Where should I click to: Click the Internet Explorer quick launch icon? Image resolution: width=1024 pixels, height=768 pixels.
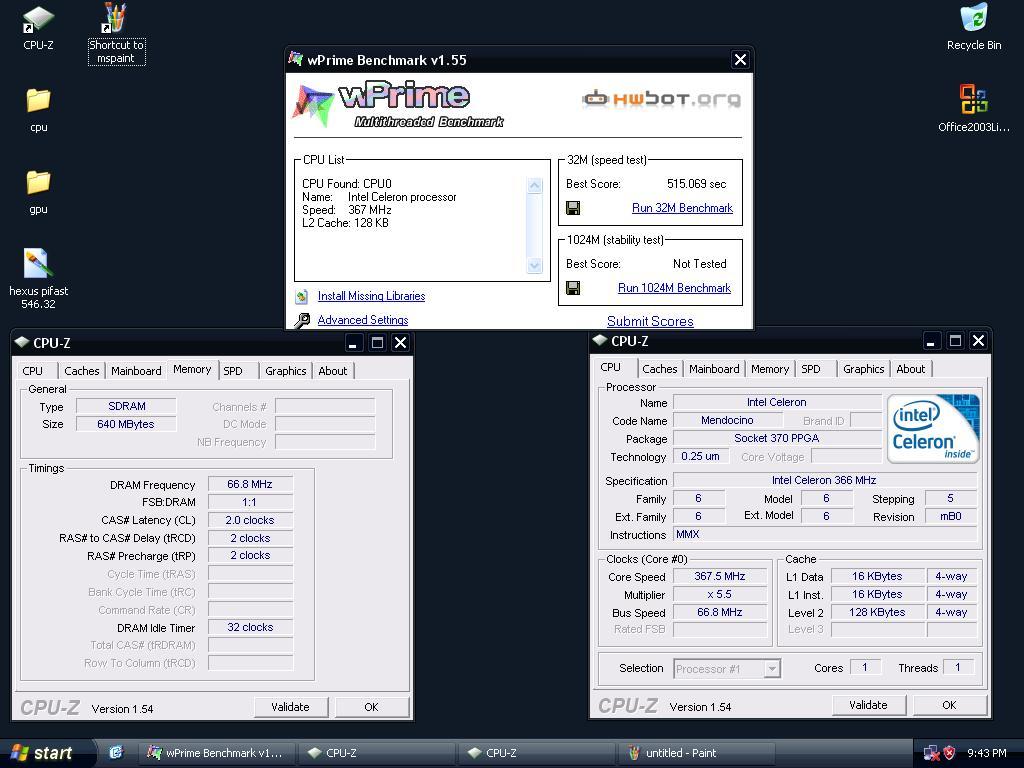pyautogui.click(x=116, y=753)
